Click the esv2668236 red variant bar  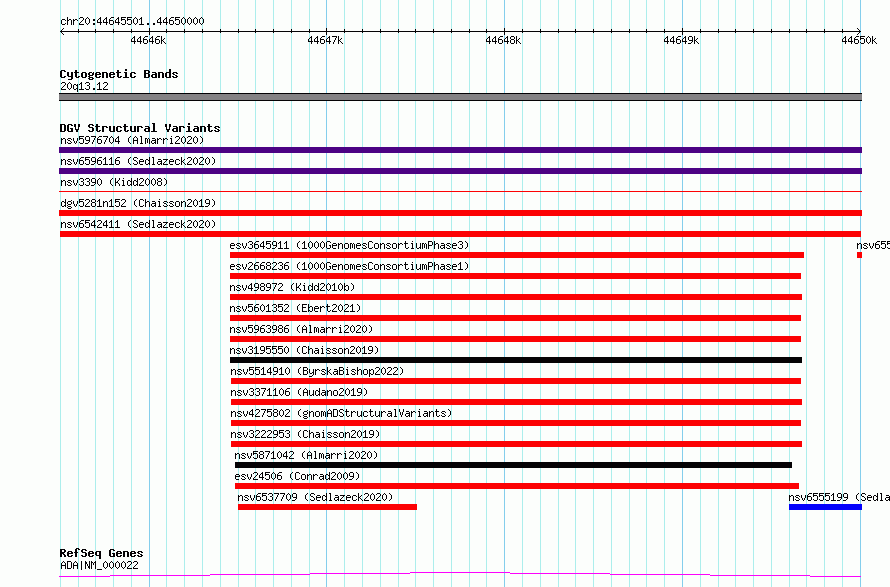click(x=515, y=276)
